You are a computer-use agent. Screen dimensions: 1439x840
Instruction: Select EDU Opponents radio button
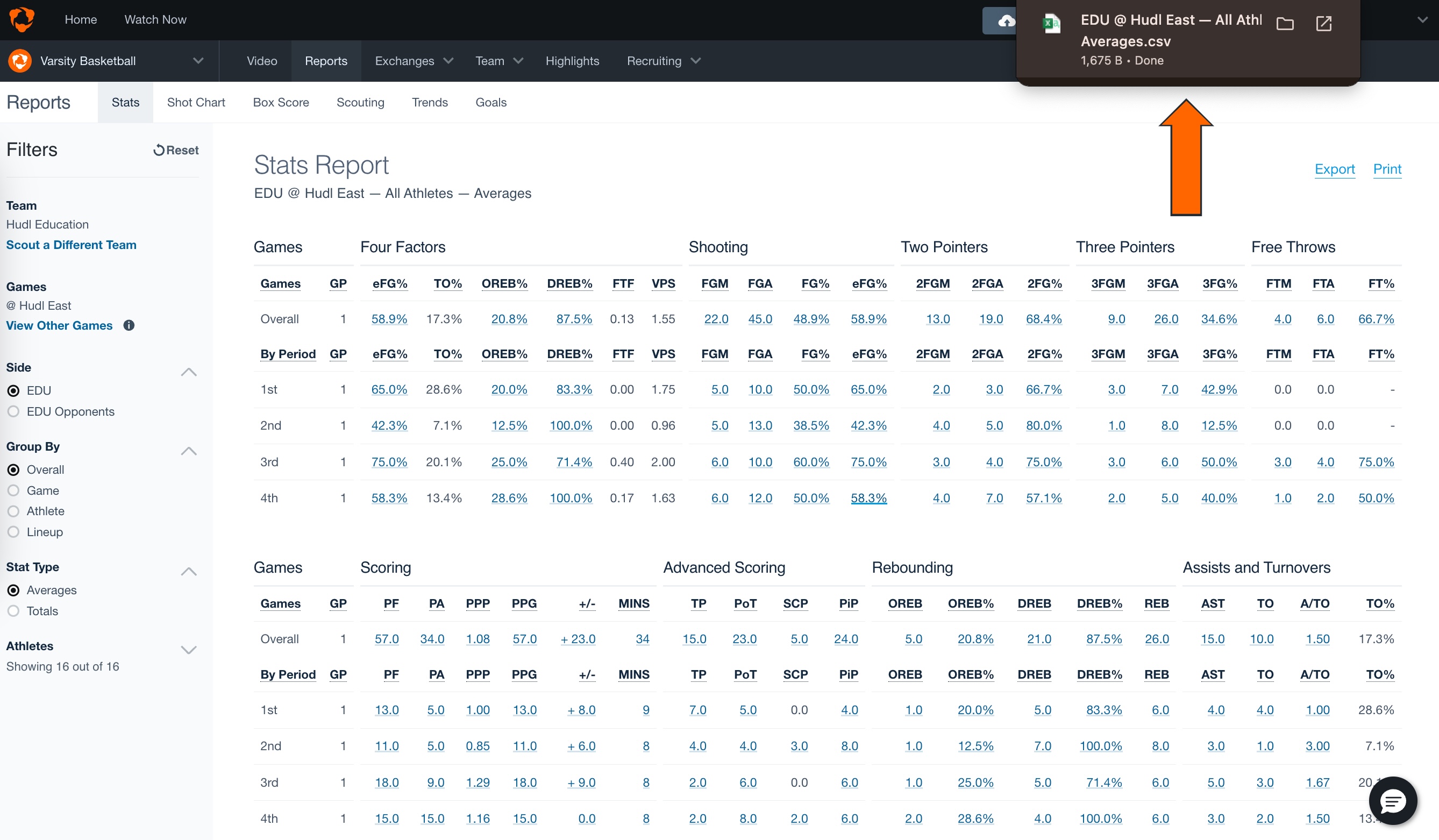point(13,412)
